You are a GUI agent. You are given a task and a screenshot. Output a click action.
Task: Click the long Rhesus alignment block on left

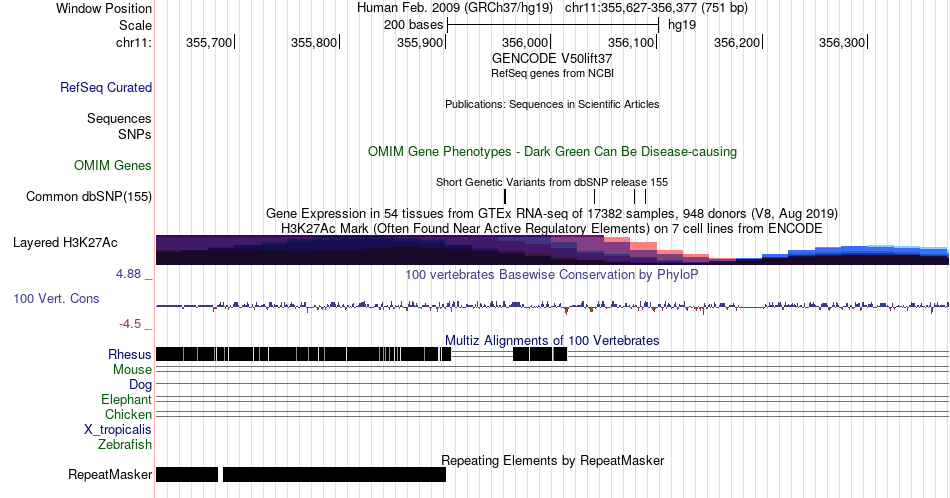304,354
